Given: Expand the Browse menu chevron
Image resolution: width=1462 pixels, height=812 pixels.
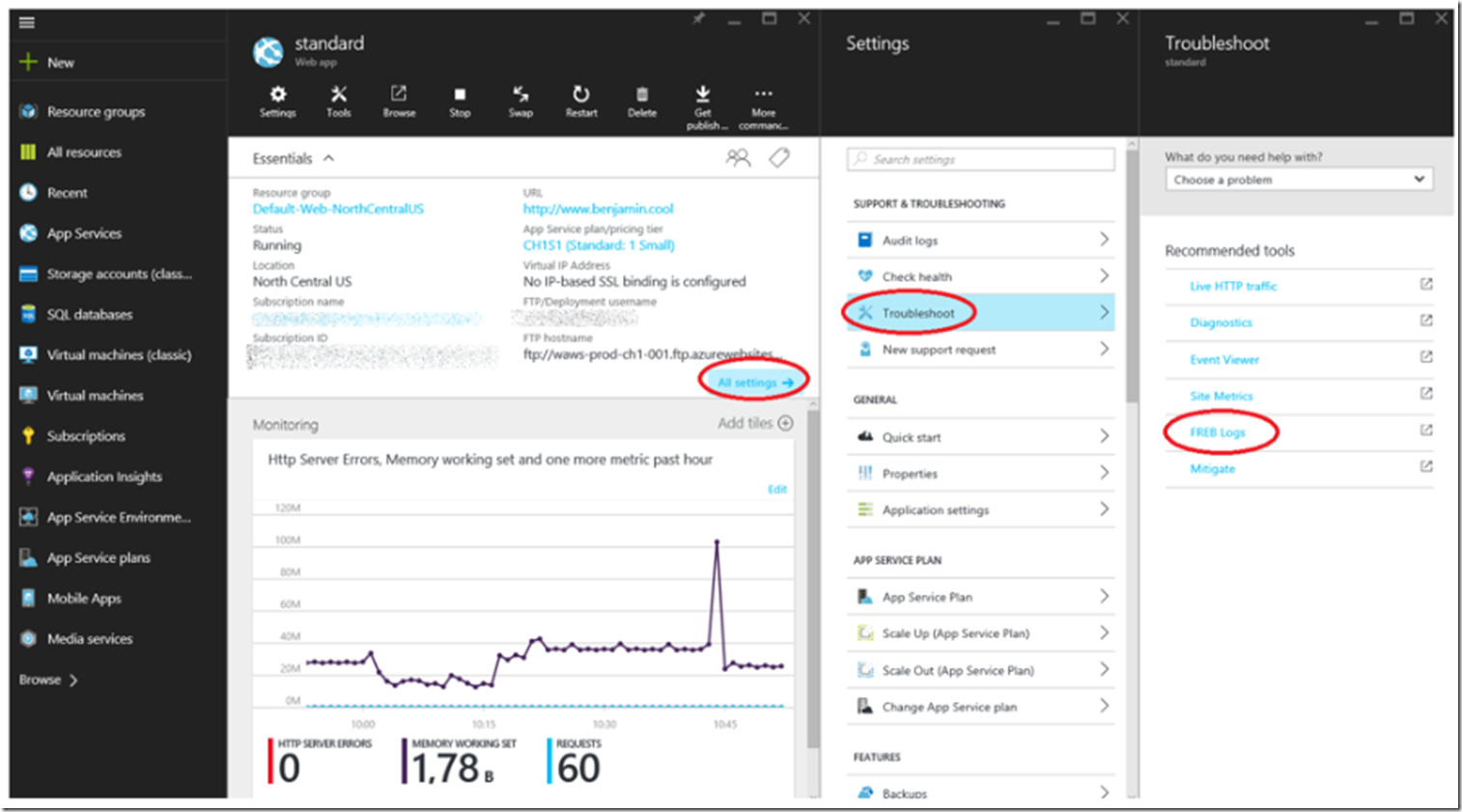Looking at the screenshot, I should click(73, 680).
